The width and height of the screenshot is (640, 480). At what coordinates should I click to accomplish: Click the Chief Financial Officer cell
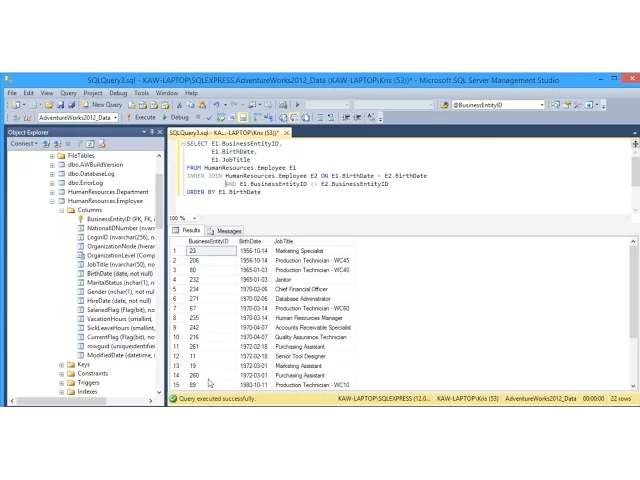click(301, 289)
